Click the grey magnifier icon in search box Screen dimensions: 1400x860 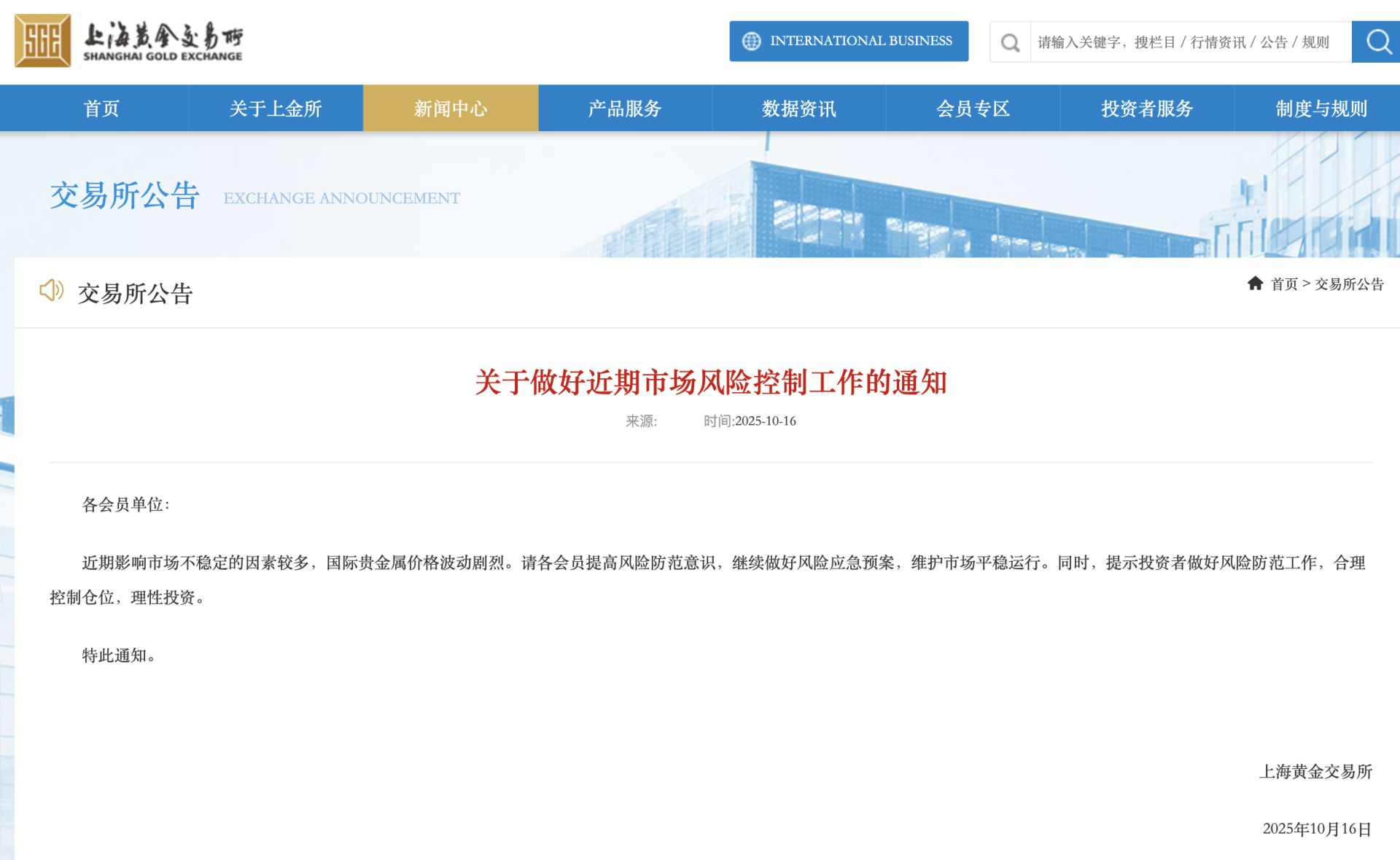[x=1010, y=42]
